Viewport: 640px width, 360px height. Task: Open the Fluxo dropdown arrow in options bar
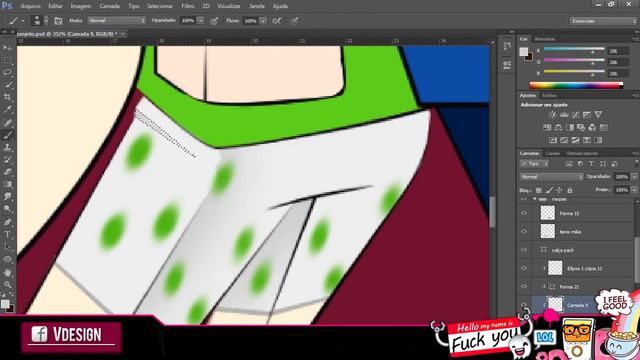click(263, 20)
